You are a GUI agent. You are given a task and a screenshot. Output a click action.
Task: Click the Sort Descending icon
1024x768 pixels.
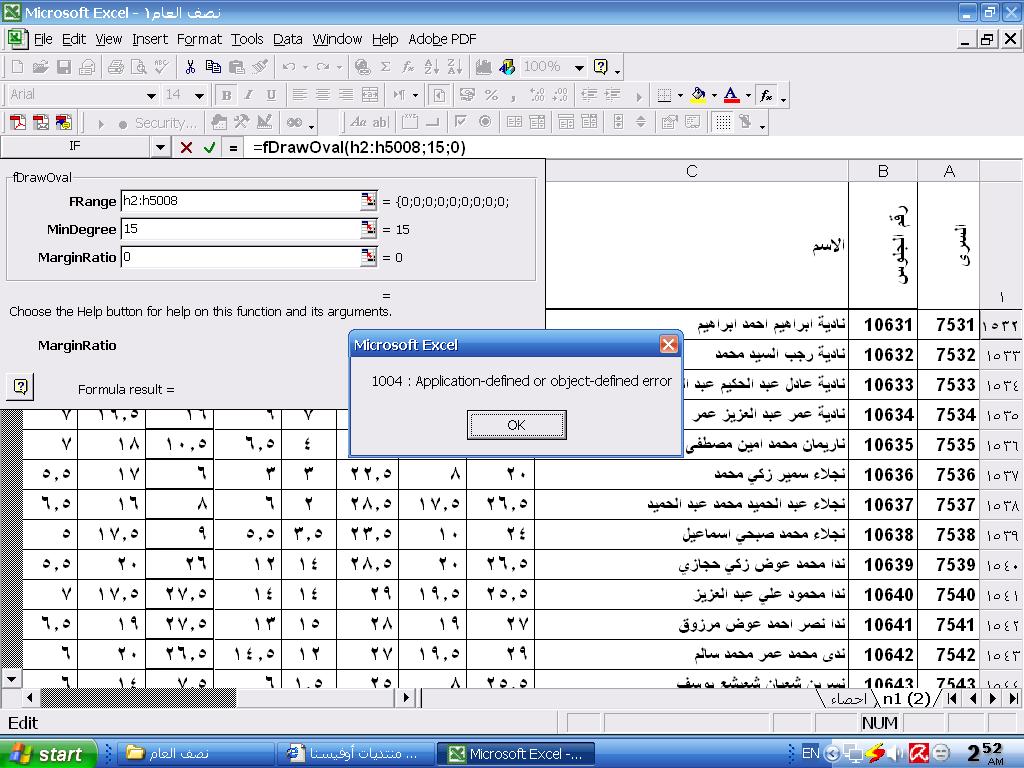click(x=455, y=67)
